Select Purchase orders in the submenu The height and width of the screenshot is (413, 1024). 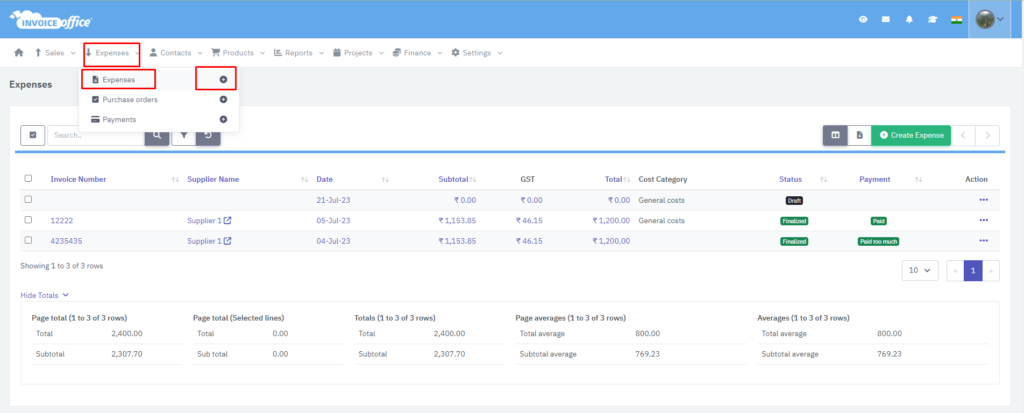pyautogui.click(x=124, y=99)
